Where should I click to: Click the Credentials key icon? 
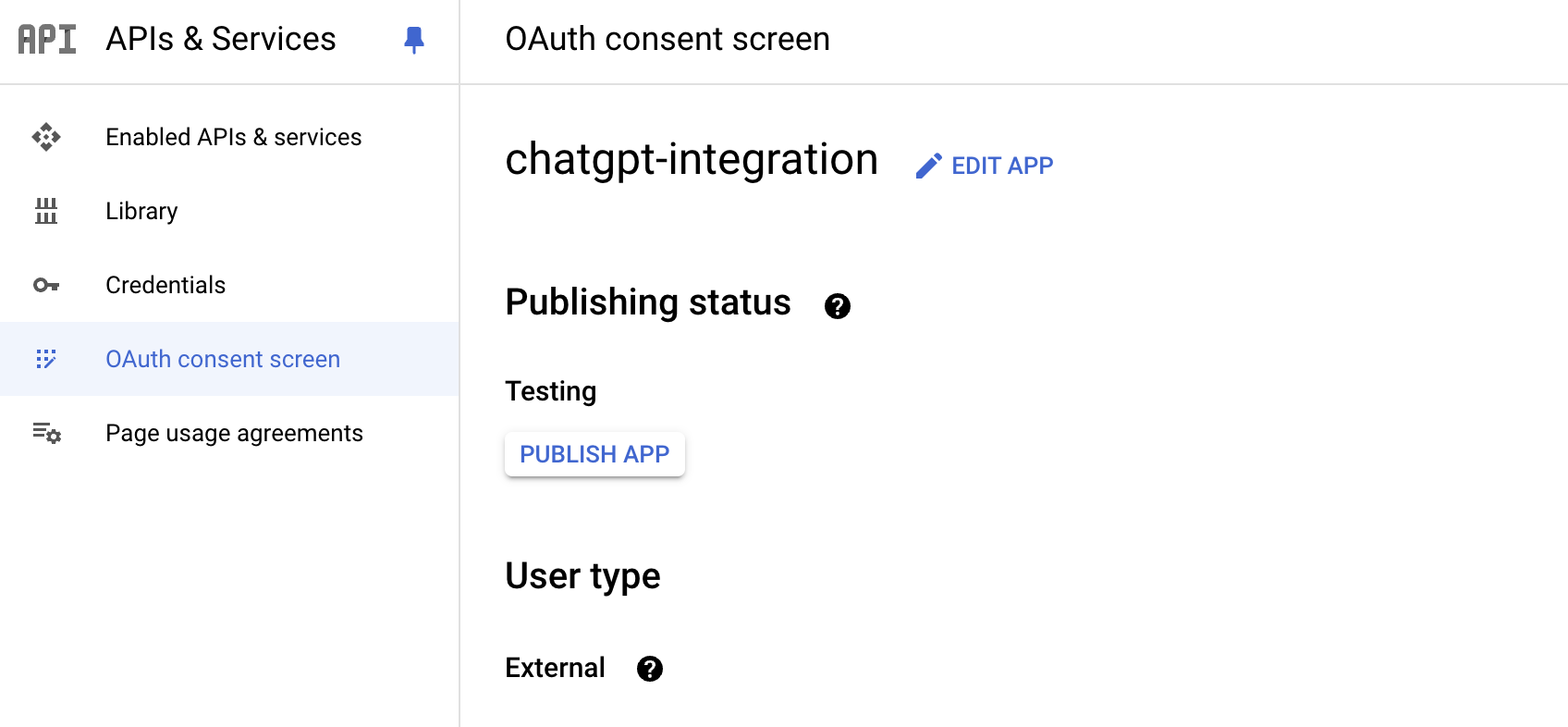click(x=46, y=285)
